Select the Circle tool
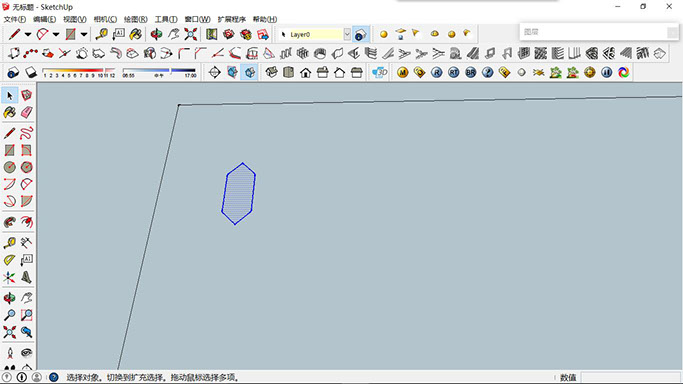Screen dimensions: 683x384 (10, 167)
